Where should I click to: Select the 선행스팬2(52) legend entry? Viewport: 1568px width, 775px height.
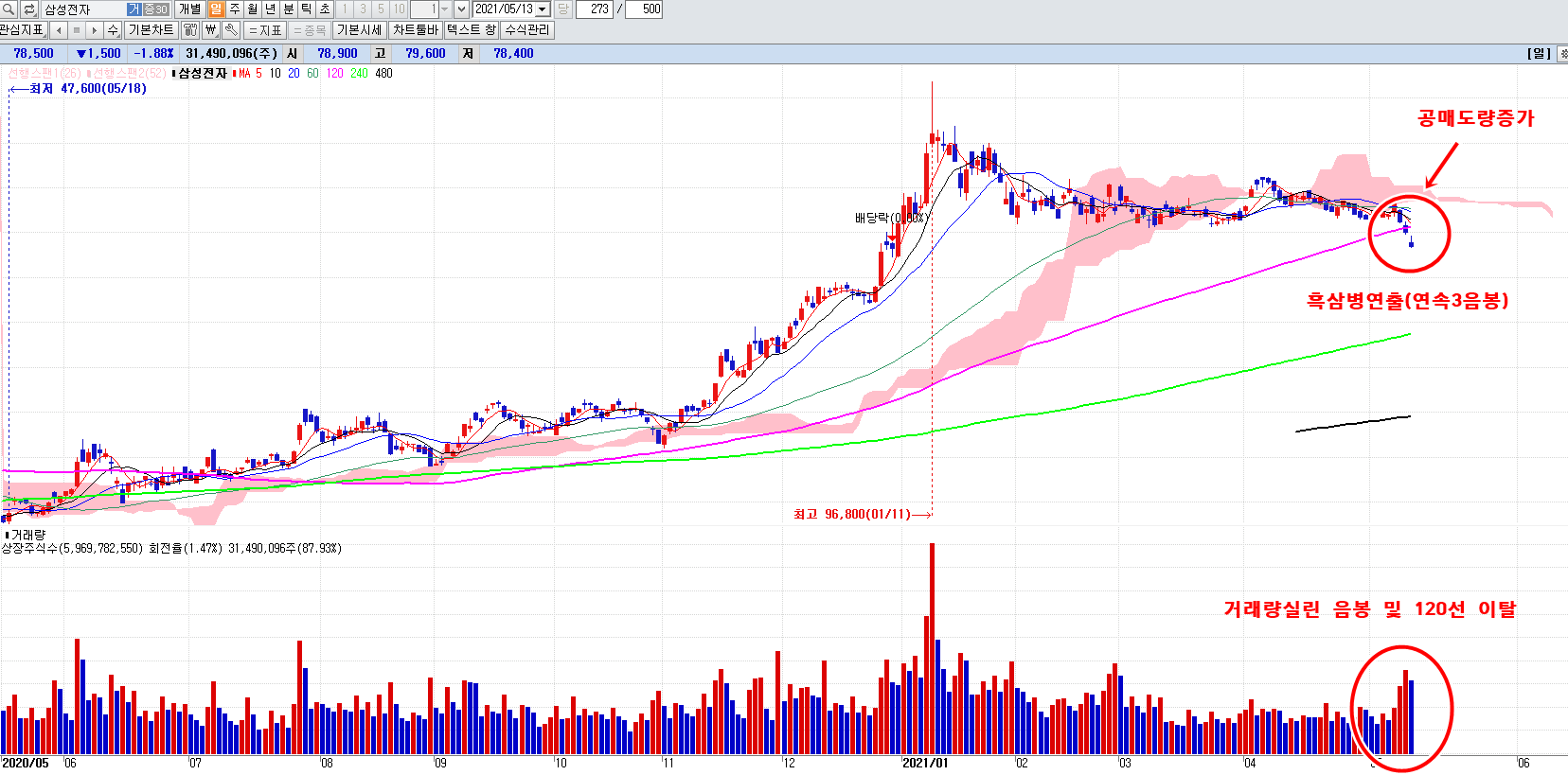pyautogui.click(x=127, y=73)
